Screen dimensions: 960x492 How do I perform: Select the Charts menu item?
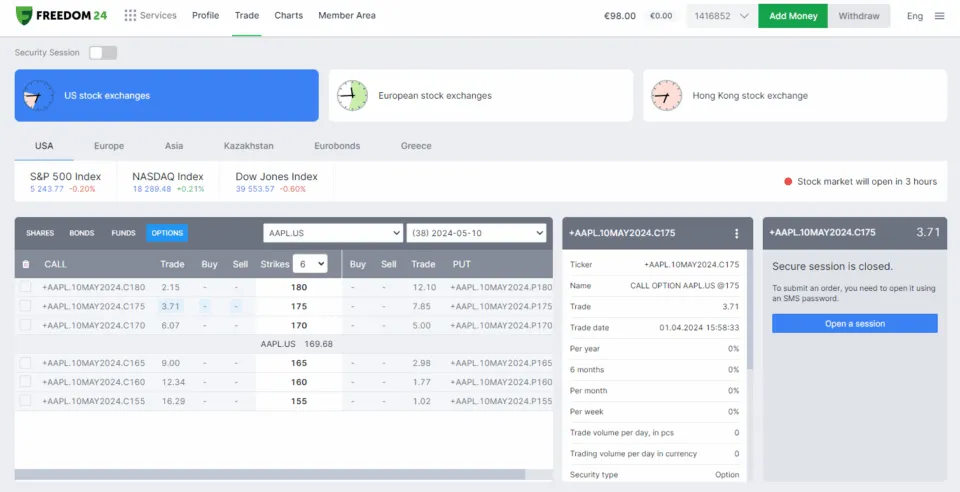click(288, 16)
